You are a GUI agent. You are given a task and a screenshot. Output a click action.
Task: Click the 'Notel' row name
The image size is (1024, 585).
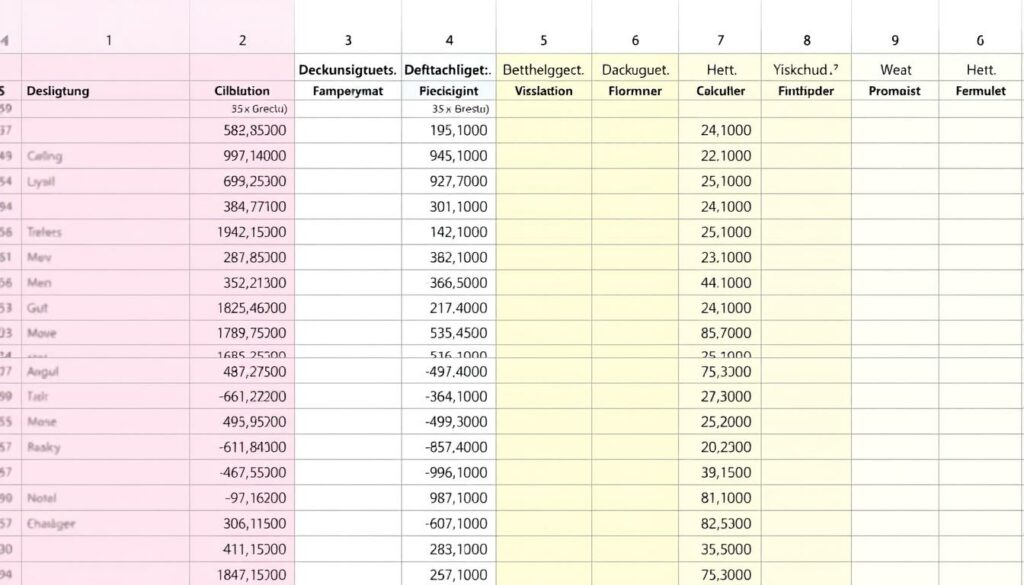tap(42, 498)
